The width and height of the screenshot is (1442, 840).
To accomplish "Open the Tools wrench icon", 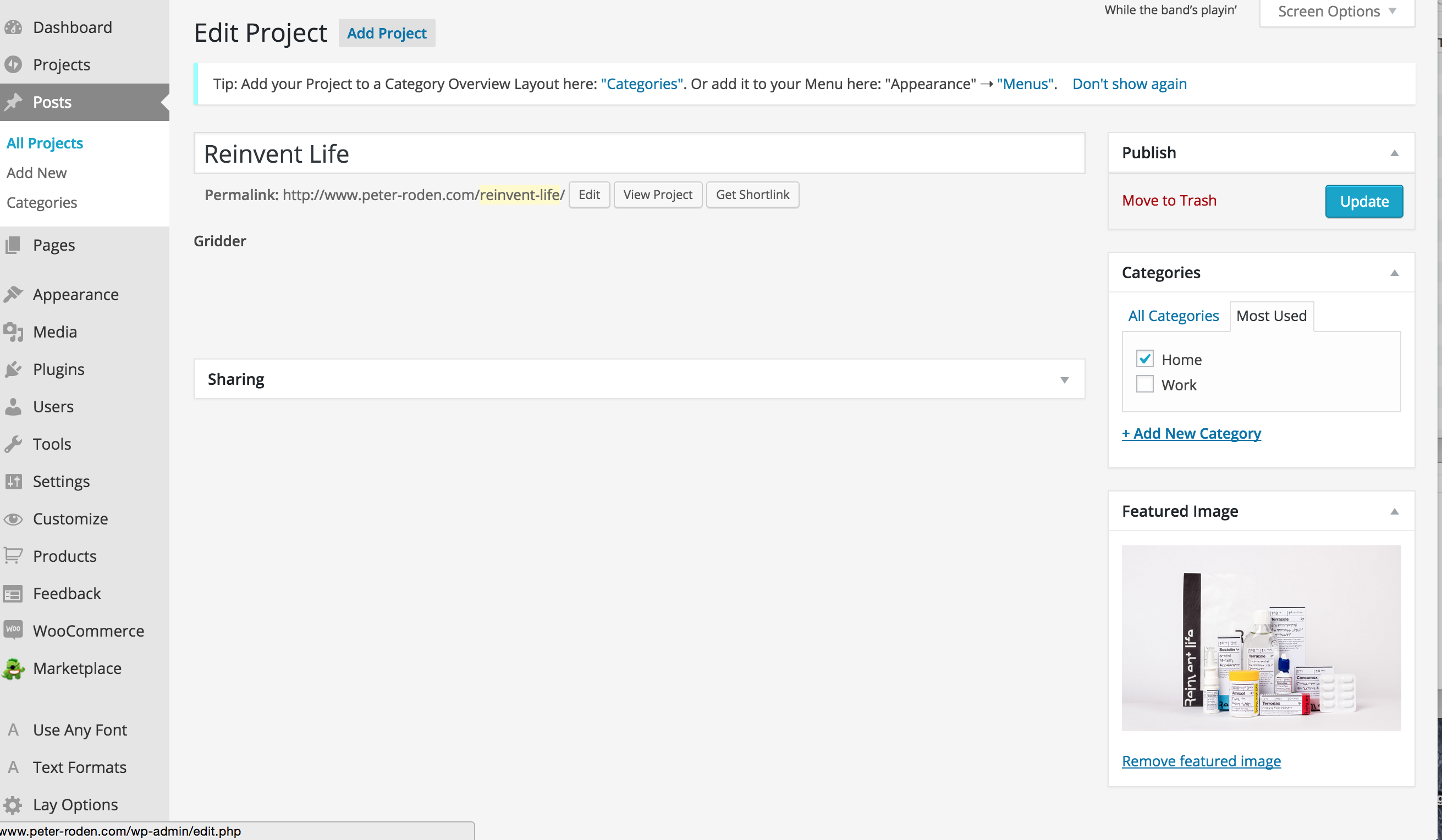I will [x=14, y=443].
